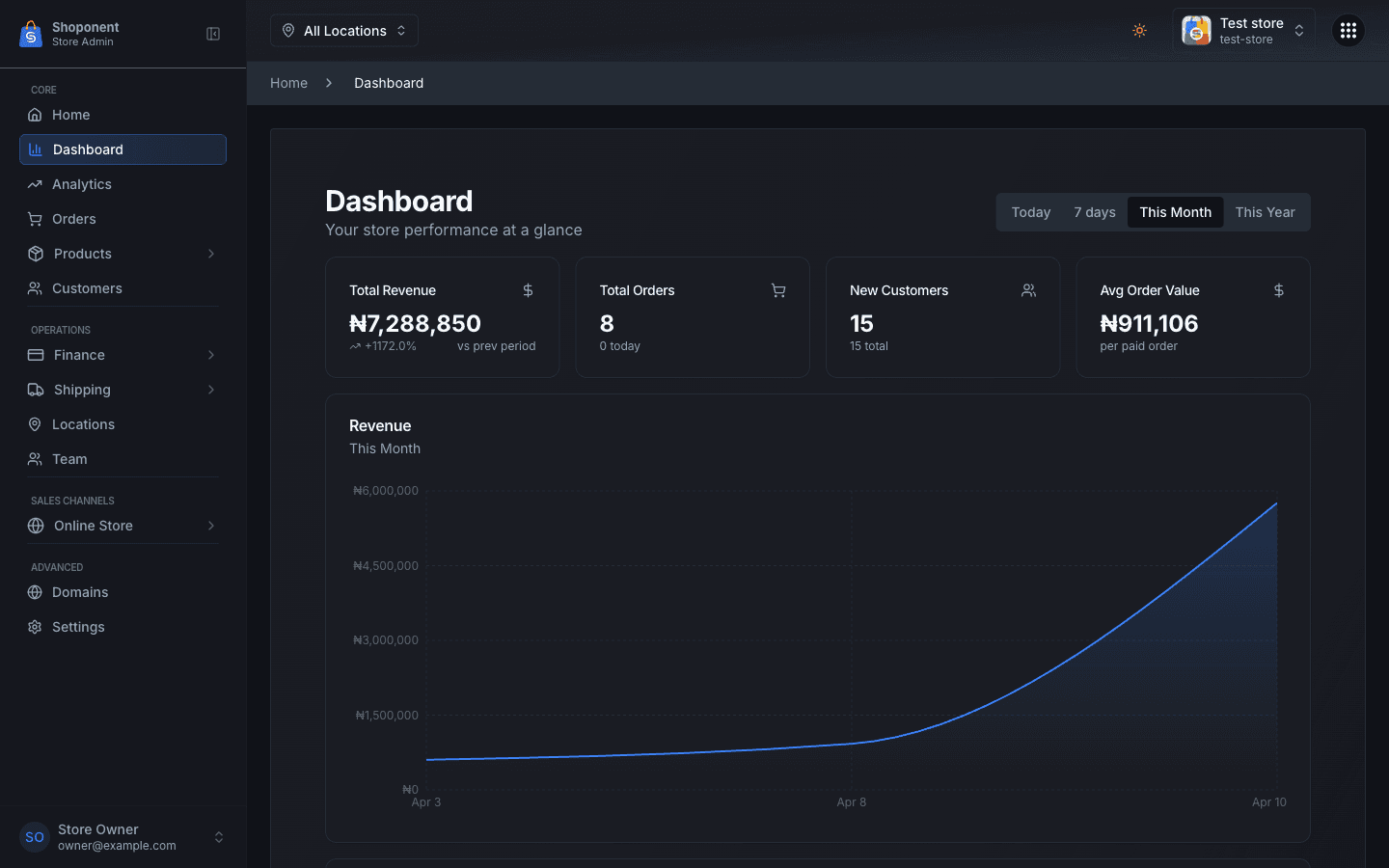
Task: Open Settings in the sidebar
Action: tap(123, 627)
